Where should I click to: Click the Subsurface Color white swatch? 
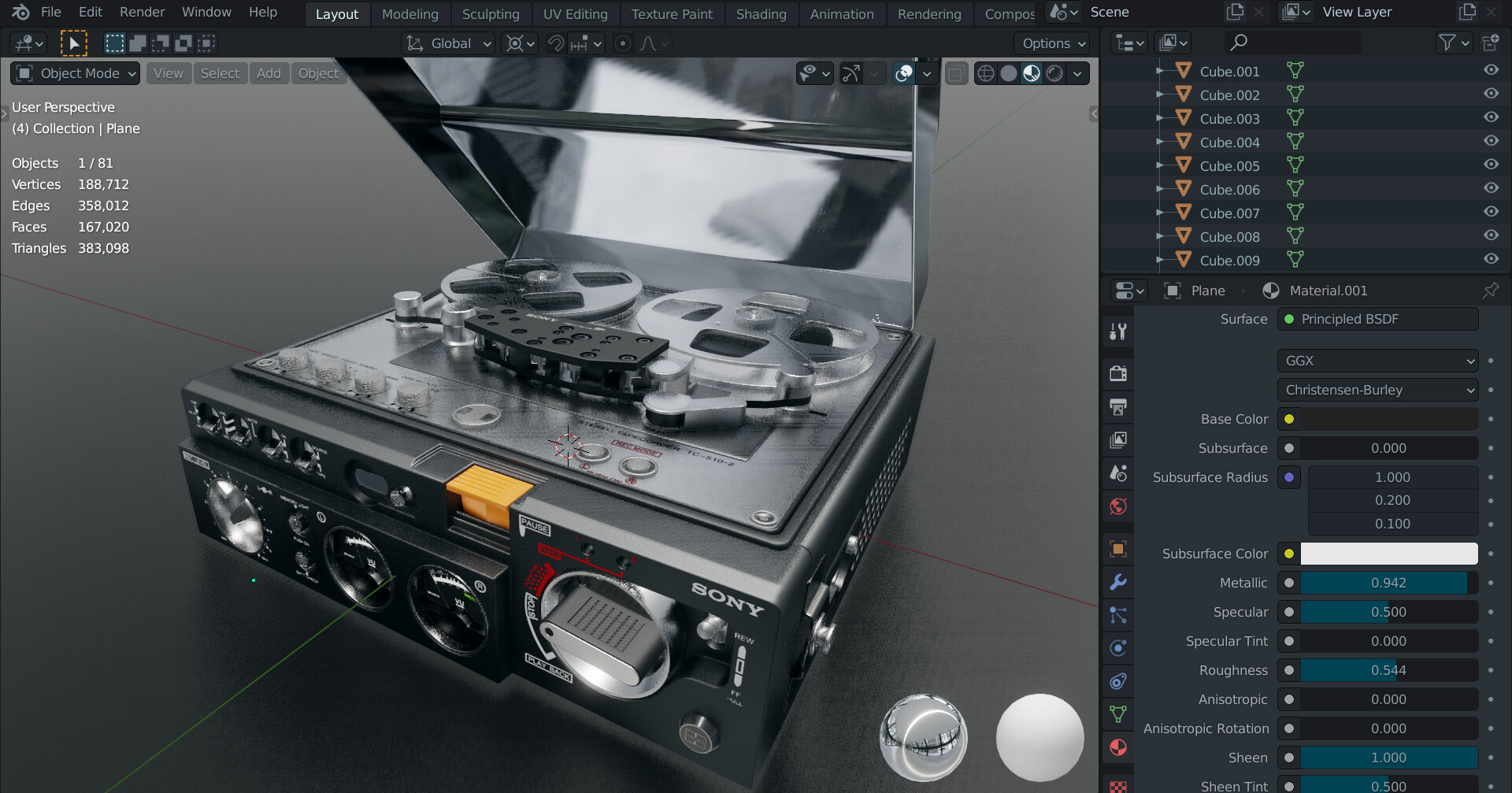point(1389,554)
